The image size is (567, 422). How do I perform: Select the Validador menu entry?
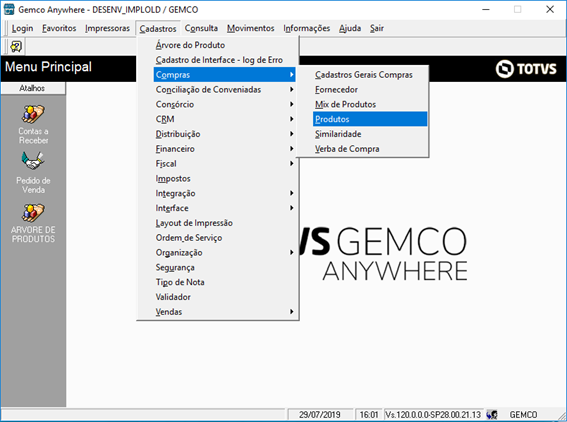[x=224, y=297]
